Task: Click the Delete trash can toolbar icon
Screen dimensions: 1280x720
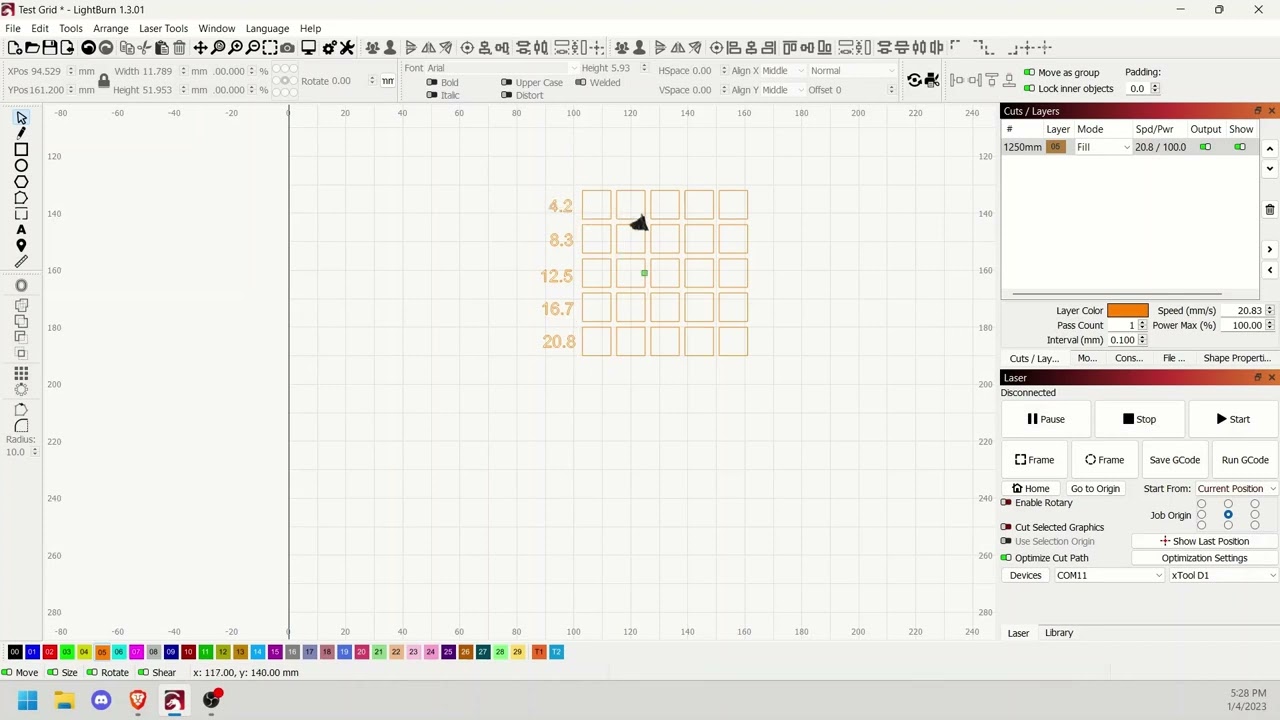Action: tap(179, 48)
